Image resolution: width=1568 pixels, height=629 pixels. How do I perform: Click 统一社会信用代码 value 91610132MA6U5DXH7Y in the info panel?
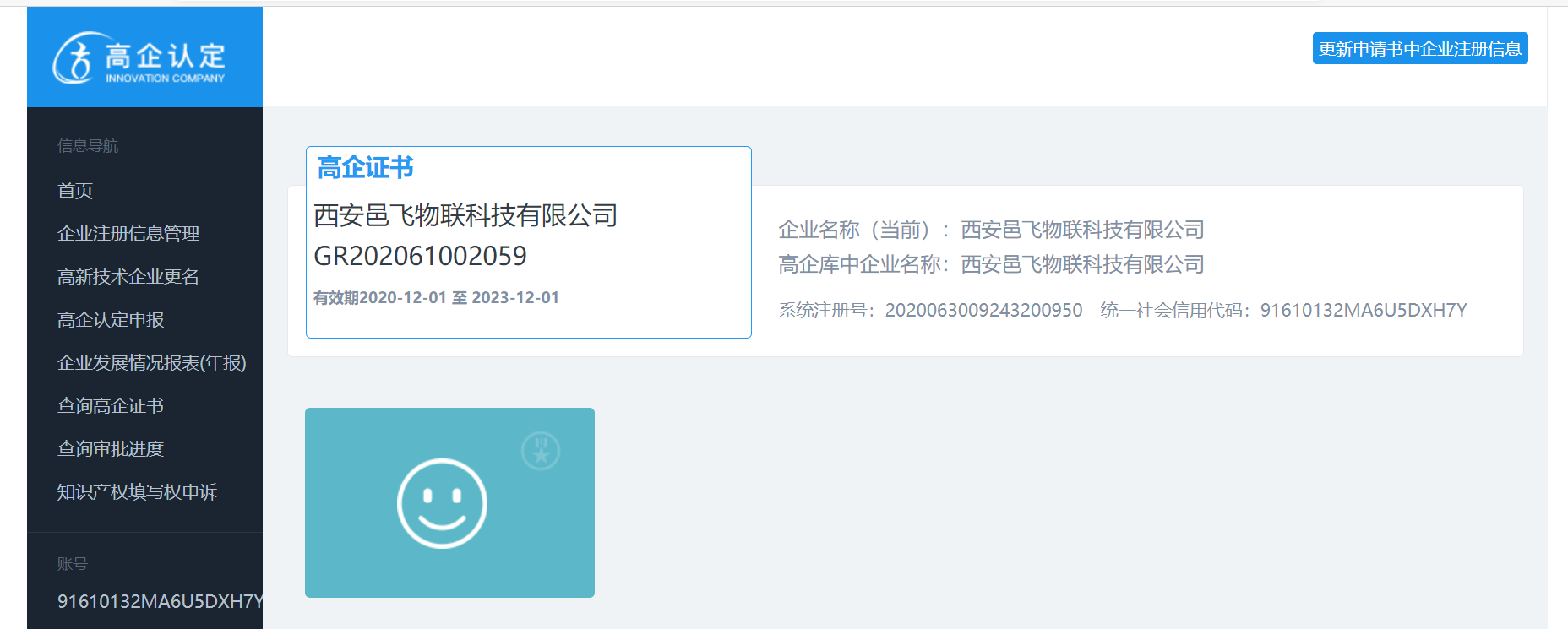point(1364,311)
